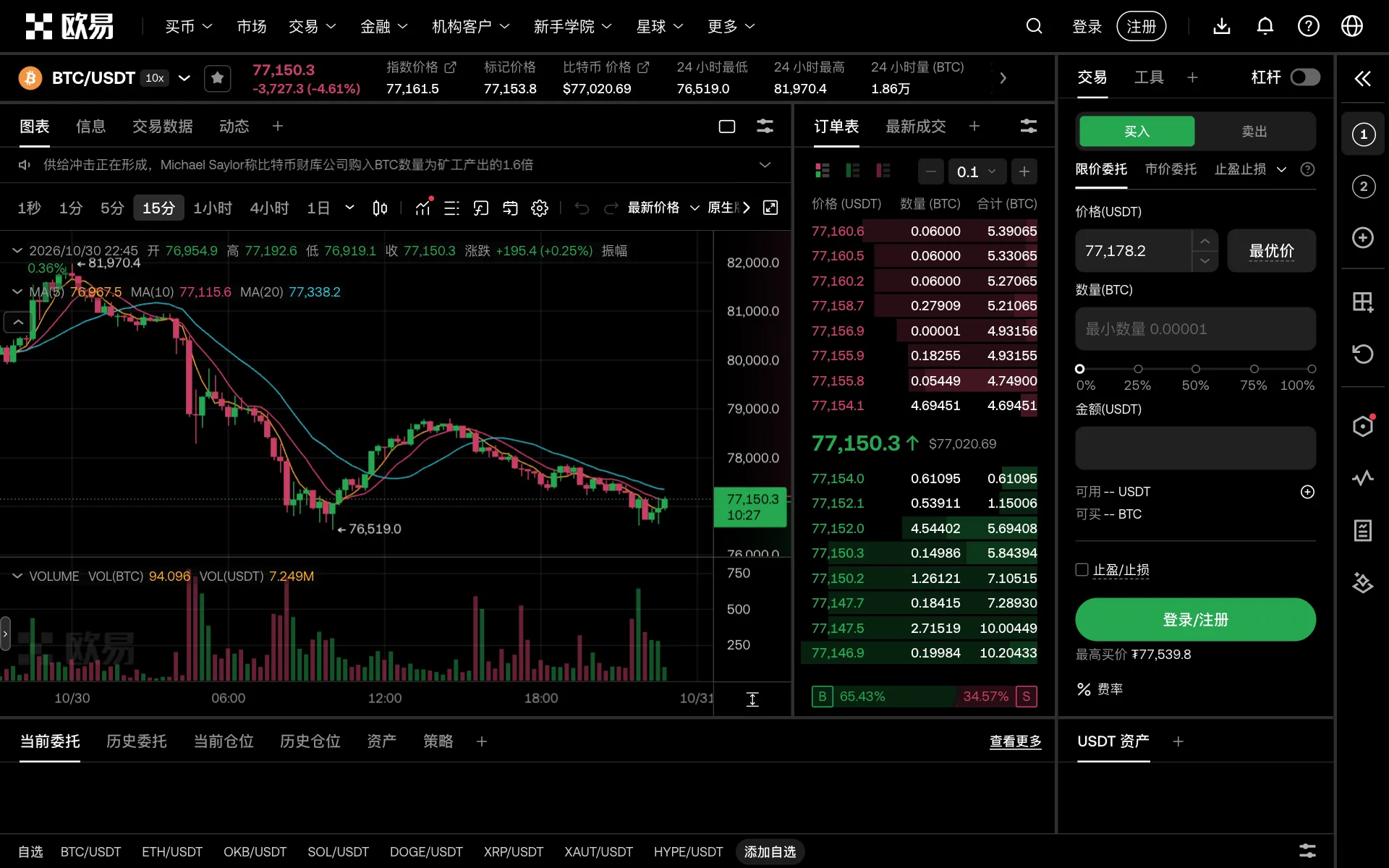Switch to 交易数据 tab

tap(163, 127)
